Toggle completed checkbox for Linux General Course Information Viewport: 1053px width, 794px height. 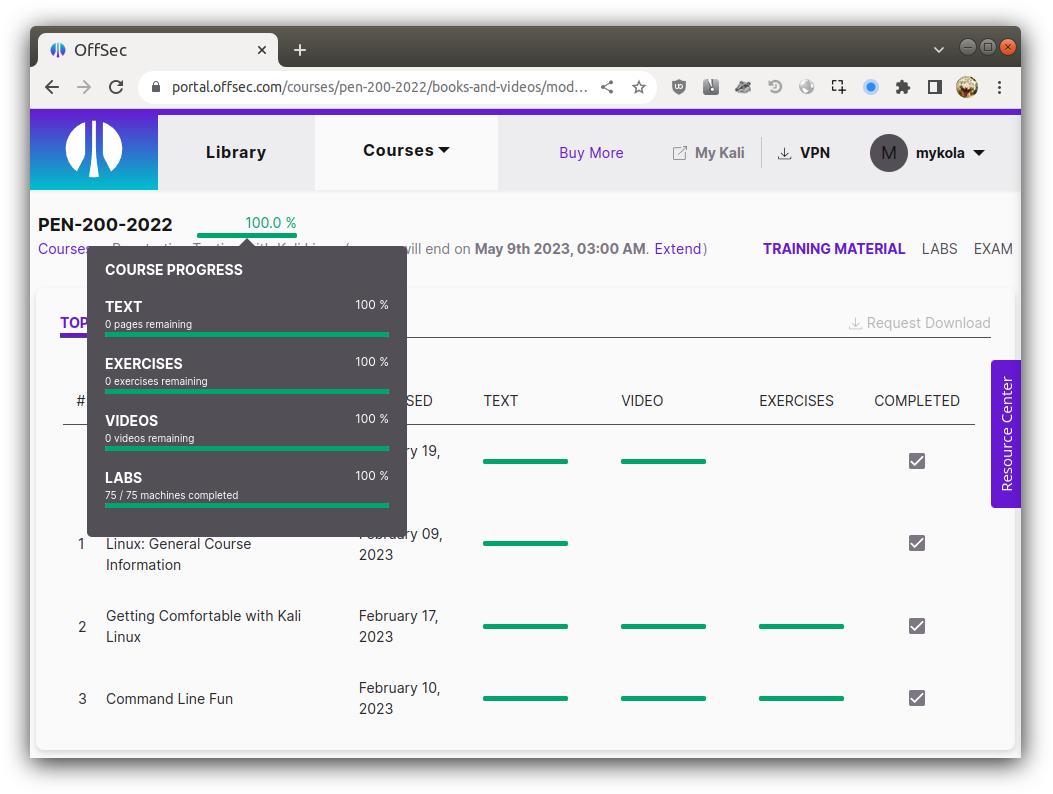pos(917,543)
